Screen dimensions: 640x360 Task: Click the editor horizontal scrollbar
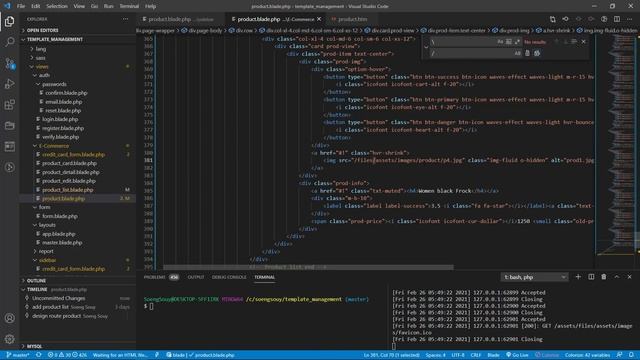pyautogui.click(x=308, y=267)
